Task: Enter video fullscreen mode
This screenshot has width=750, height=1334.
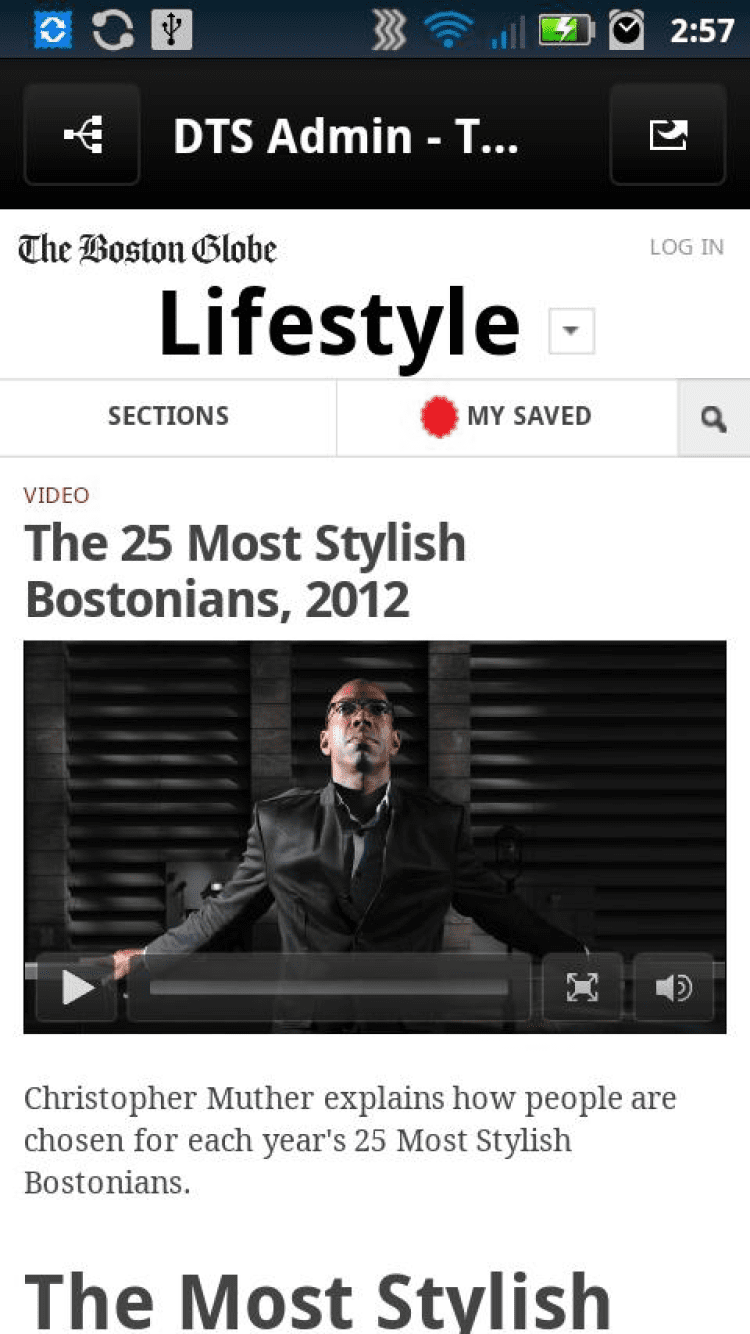Action: tap(582, 989)
